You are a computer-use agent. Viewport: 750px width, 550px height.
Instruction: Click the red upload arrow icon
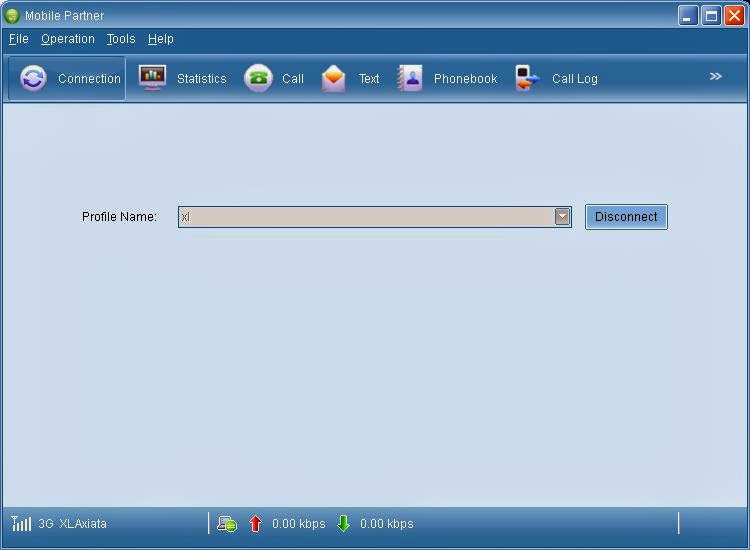click(x=256, y=524)
